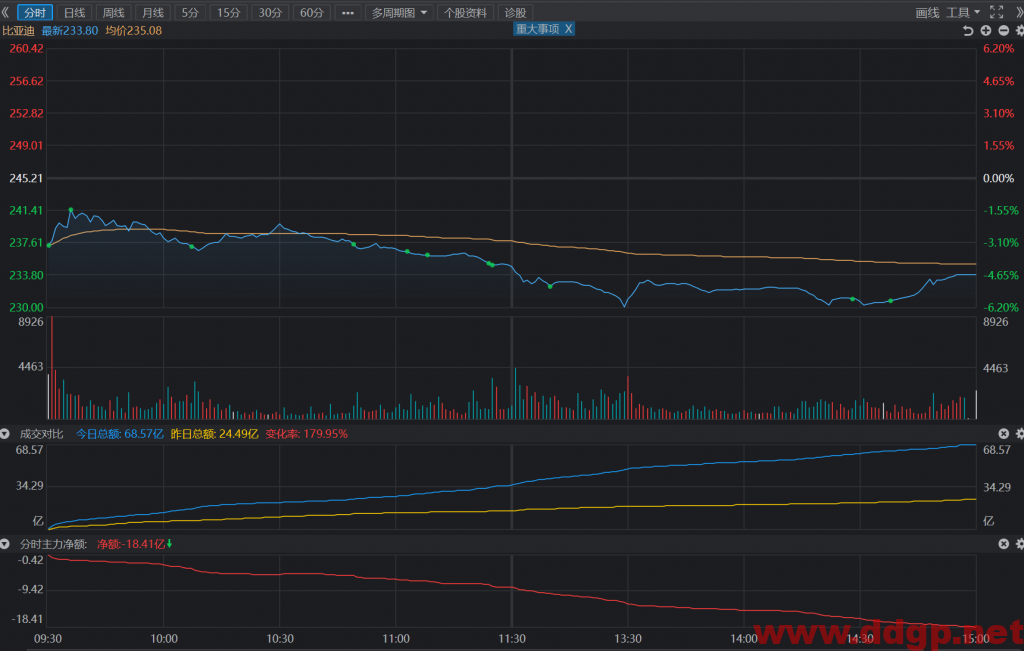The image size is (1024, 651).
Task: Close the 成交对比 panel with its X icon
Action: [x=1004, y=434]
